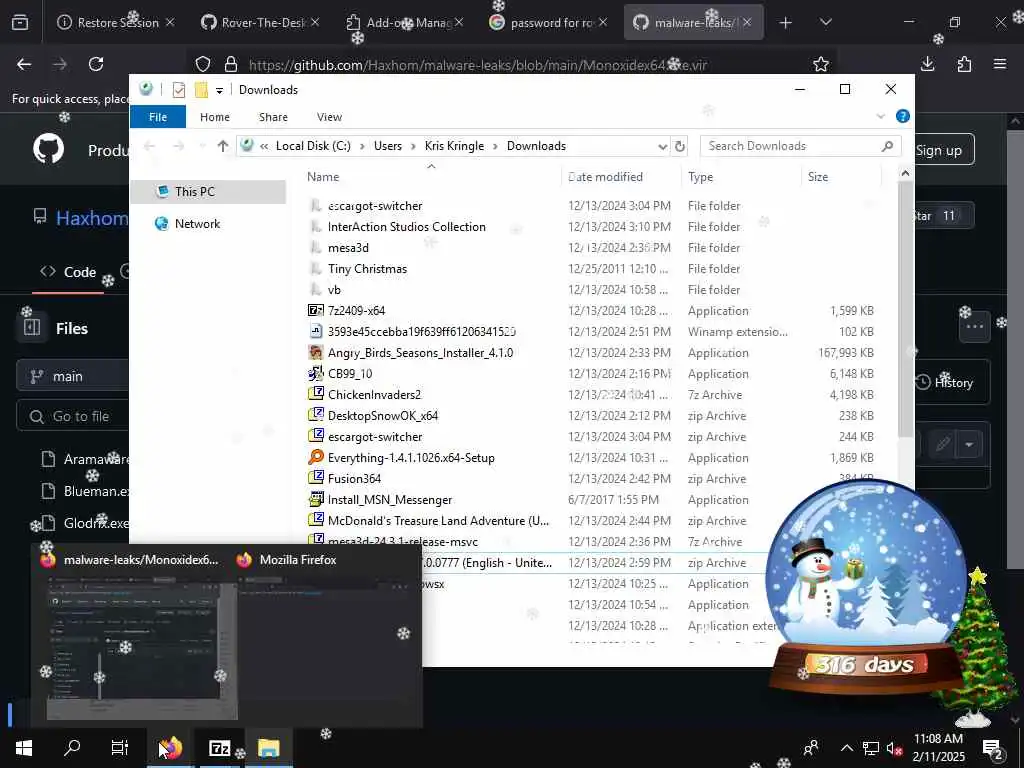Click Local Disk (C:) breadcrumb
Viewport: 1024px width, 768px height.
[x=313, y=146]
